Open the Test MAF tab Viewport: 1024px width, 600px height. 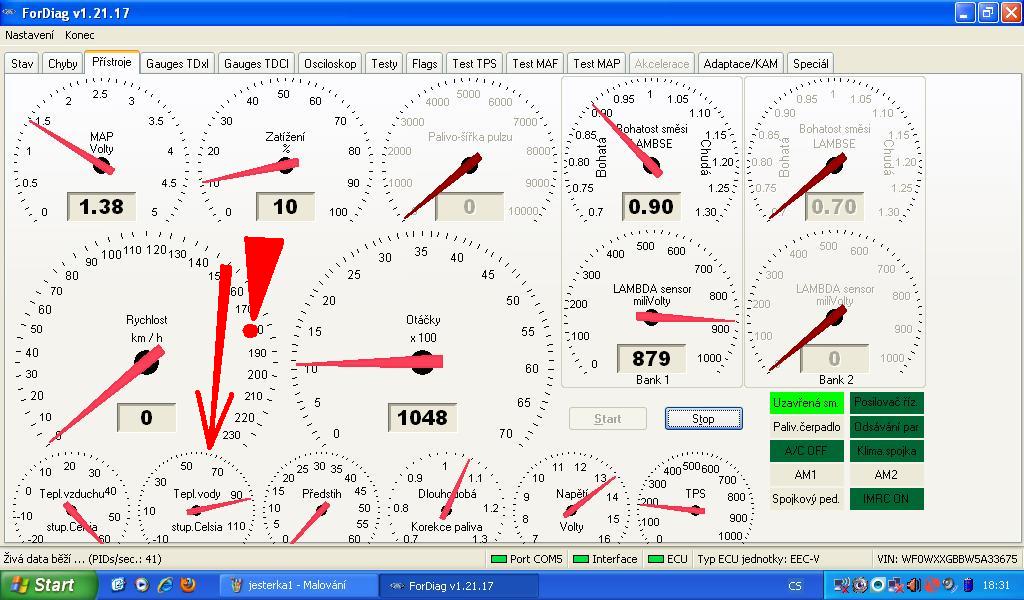click(x=535, y=63)
